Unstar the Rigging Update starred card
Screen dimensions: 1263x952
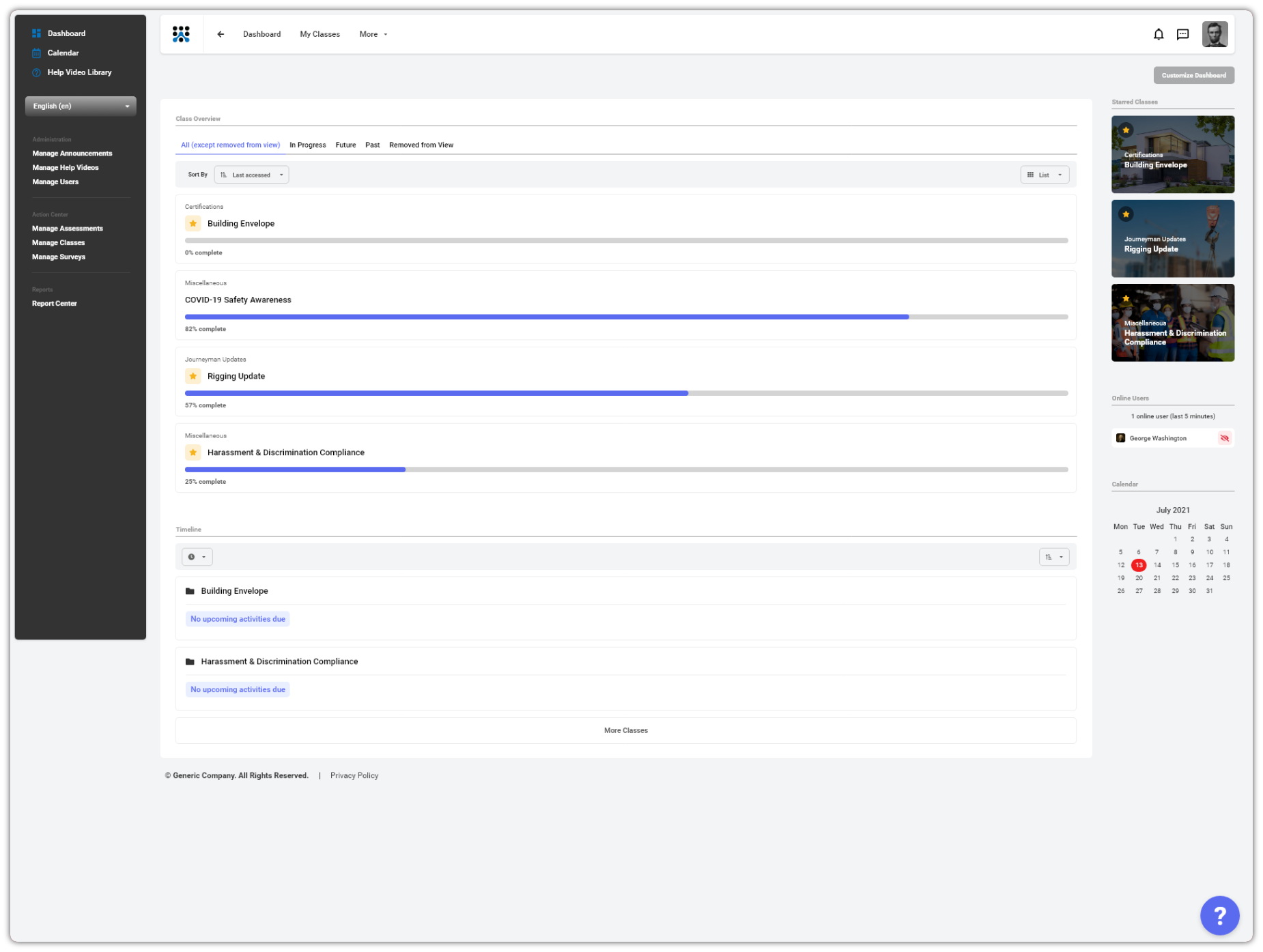point(1126,214)
